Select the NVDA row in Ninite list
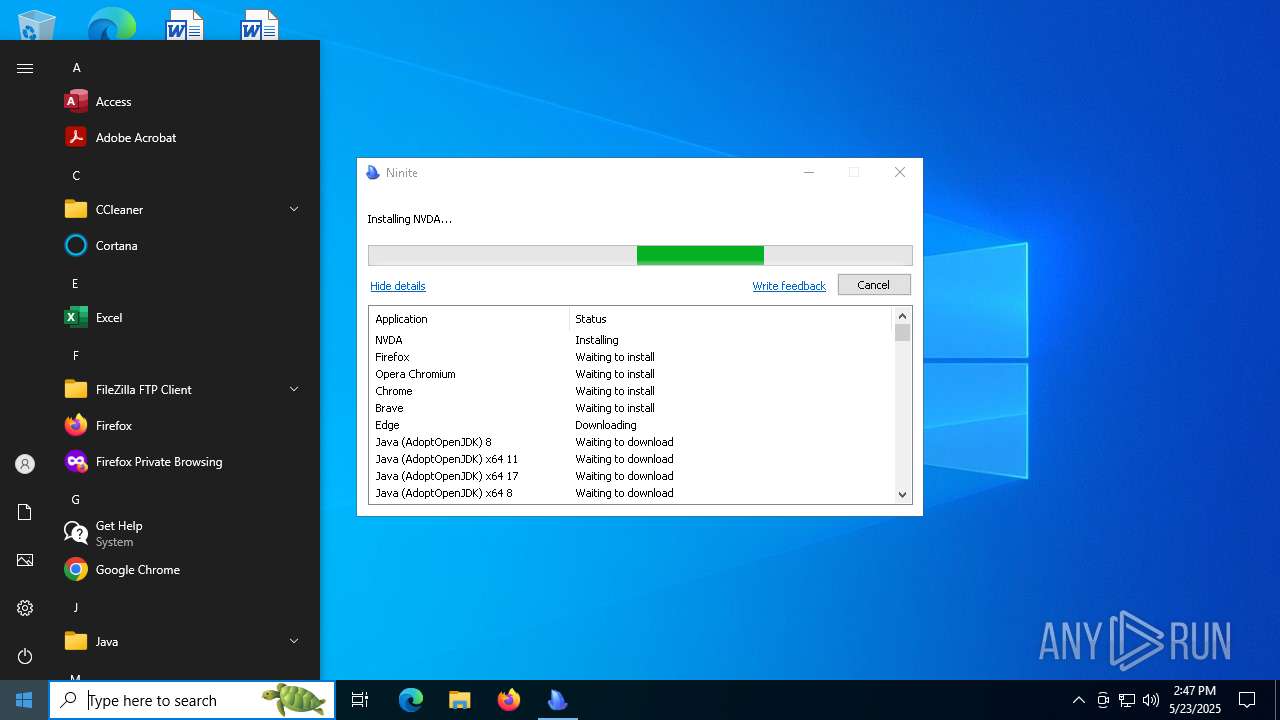Viewport: 1280px width, 720px height. [631, 340]
